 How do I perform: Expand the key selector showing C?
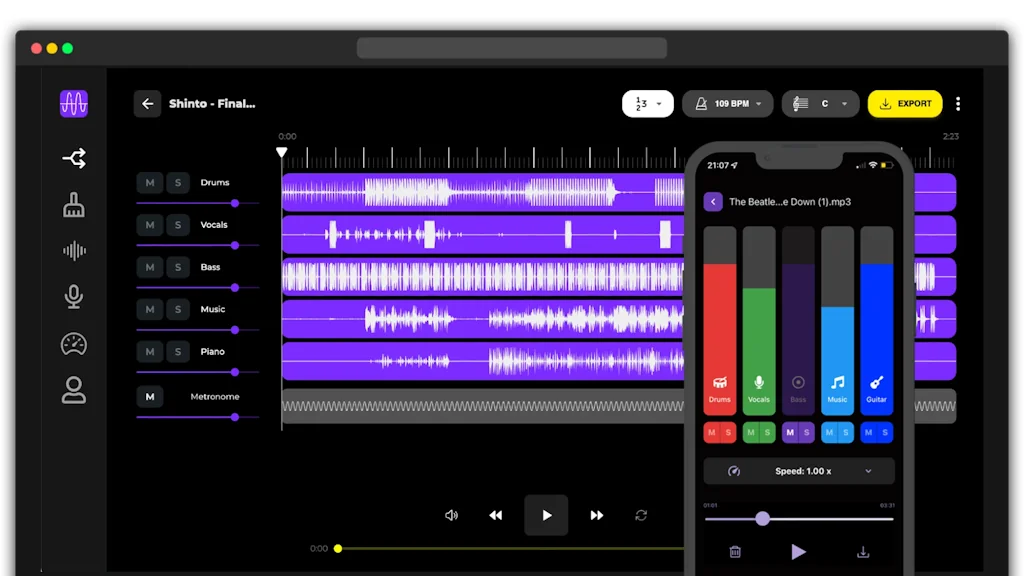click(820, 103)
